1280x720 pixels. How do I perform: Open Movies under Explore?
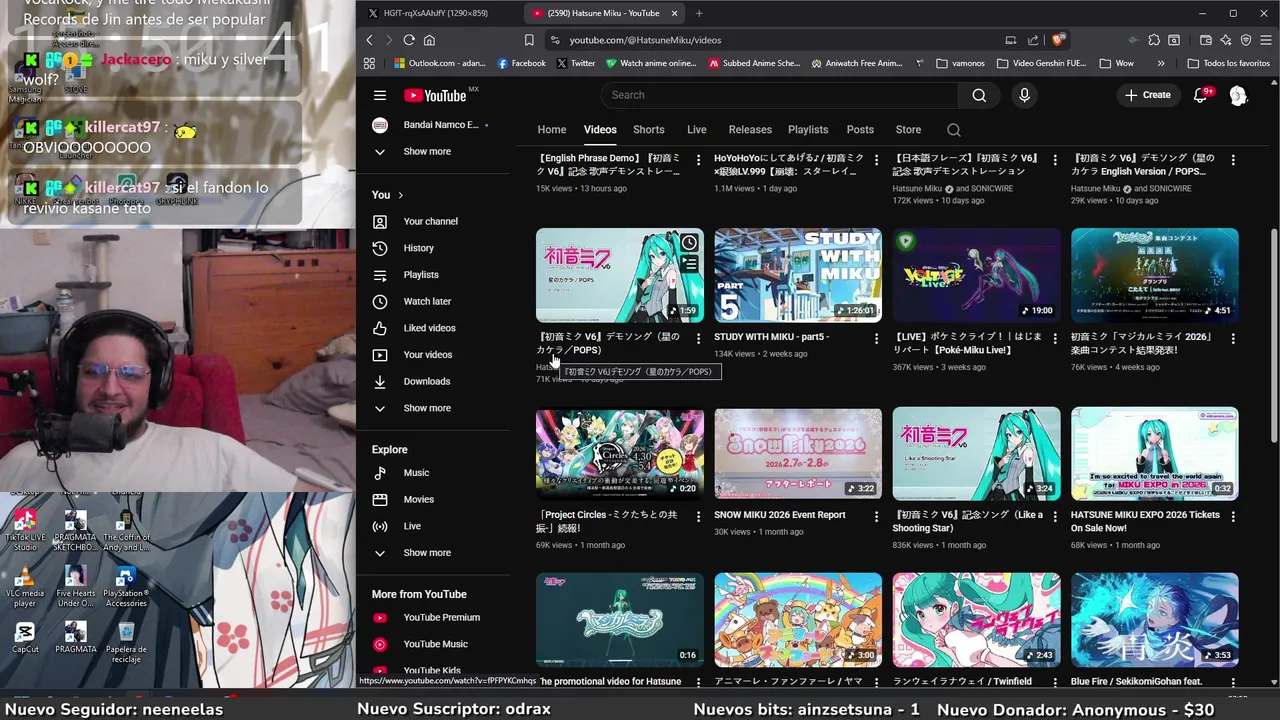coord(418,499)
